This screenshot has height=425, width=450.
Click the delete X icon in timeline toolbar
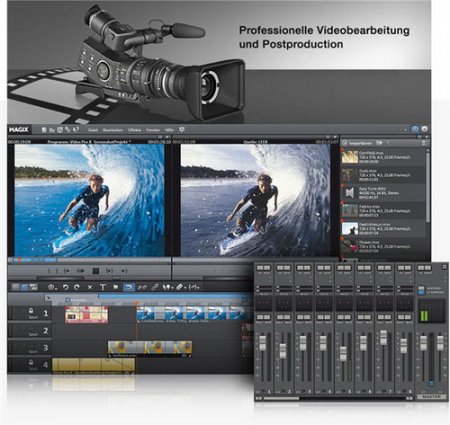click(x=90, y=287)
